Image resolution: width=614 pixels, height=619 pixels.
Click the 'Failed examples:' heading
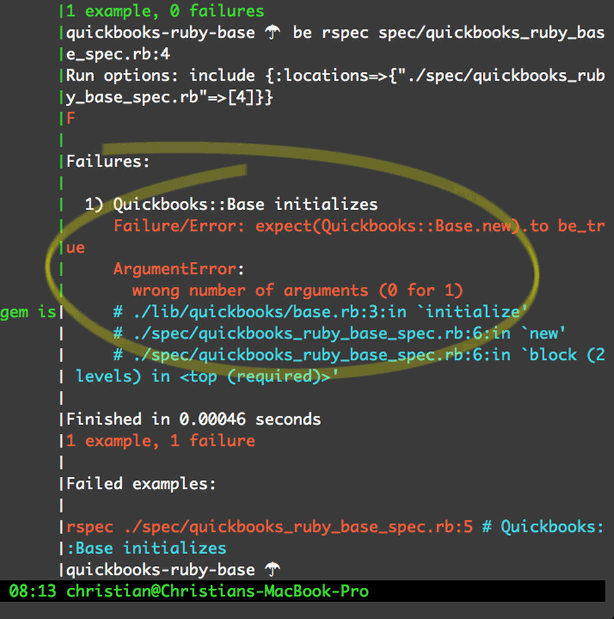(x=141, y=484)
